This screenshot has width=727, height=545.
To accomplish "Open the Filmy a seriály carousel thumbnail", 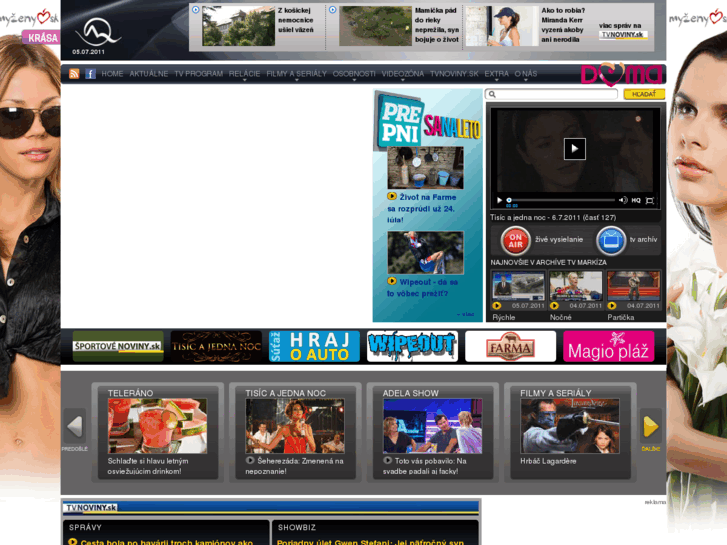I will pos(570,426).
